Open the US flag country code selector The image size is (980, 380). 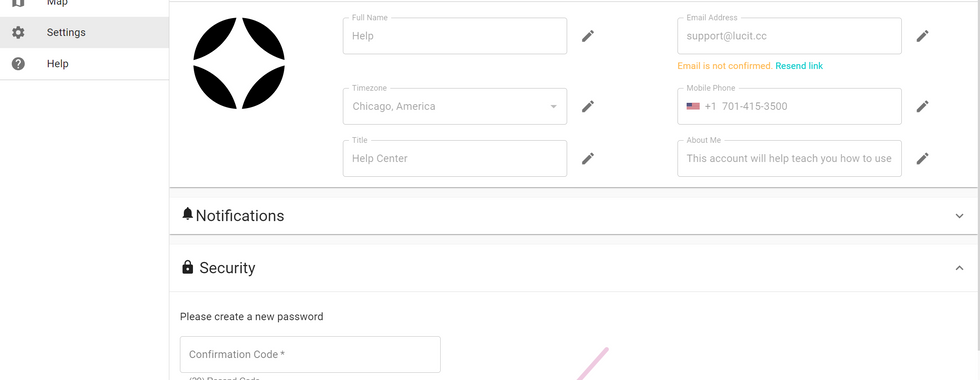692,106
